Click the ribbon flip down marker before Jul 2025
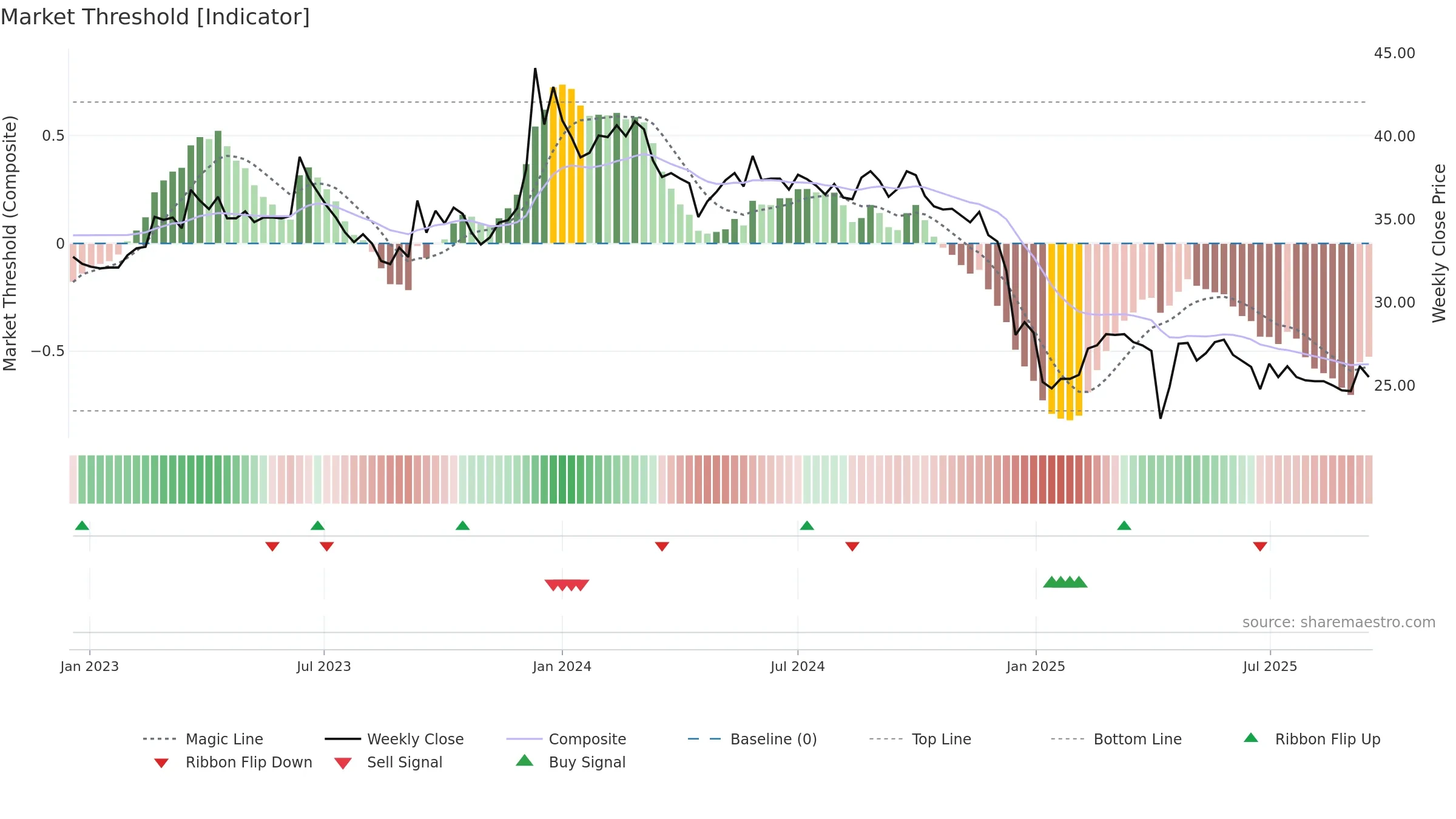Screen dimensions: 1456x819 (x=1260, y=547)
